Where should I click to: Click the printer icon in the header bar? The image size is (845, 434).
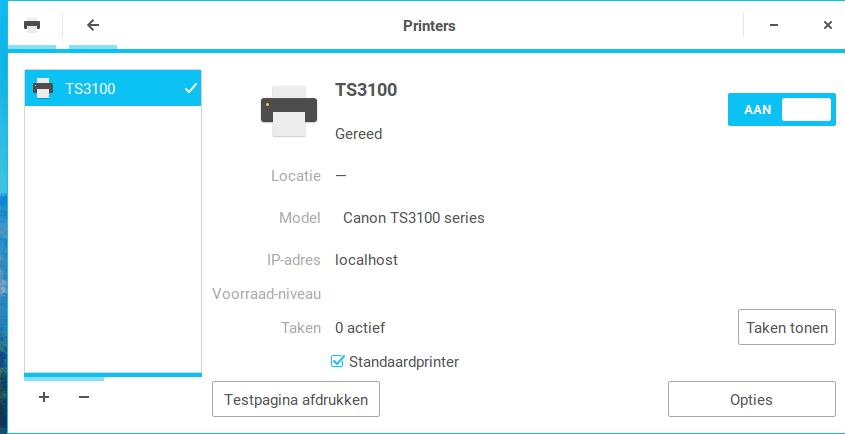(32, 25)
